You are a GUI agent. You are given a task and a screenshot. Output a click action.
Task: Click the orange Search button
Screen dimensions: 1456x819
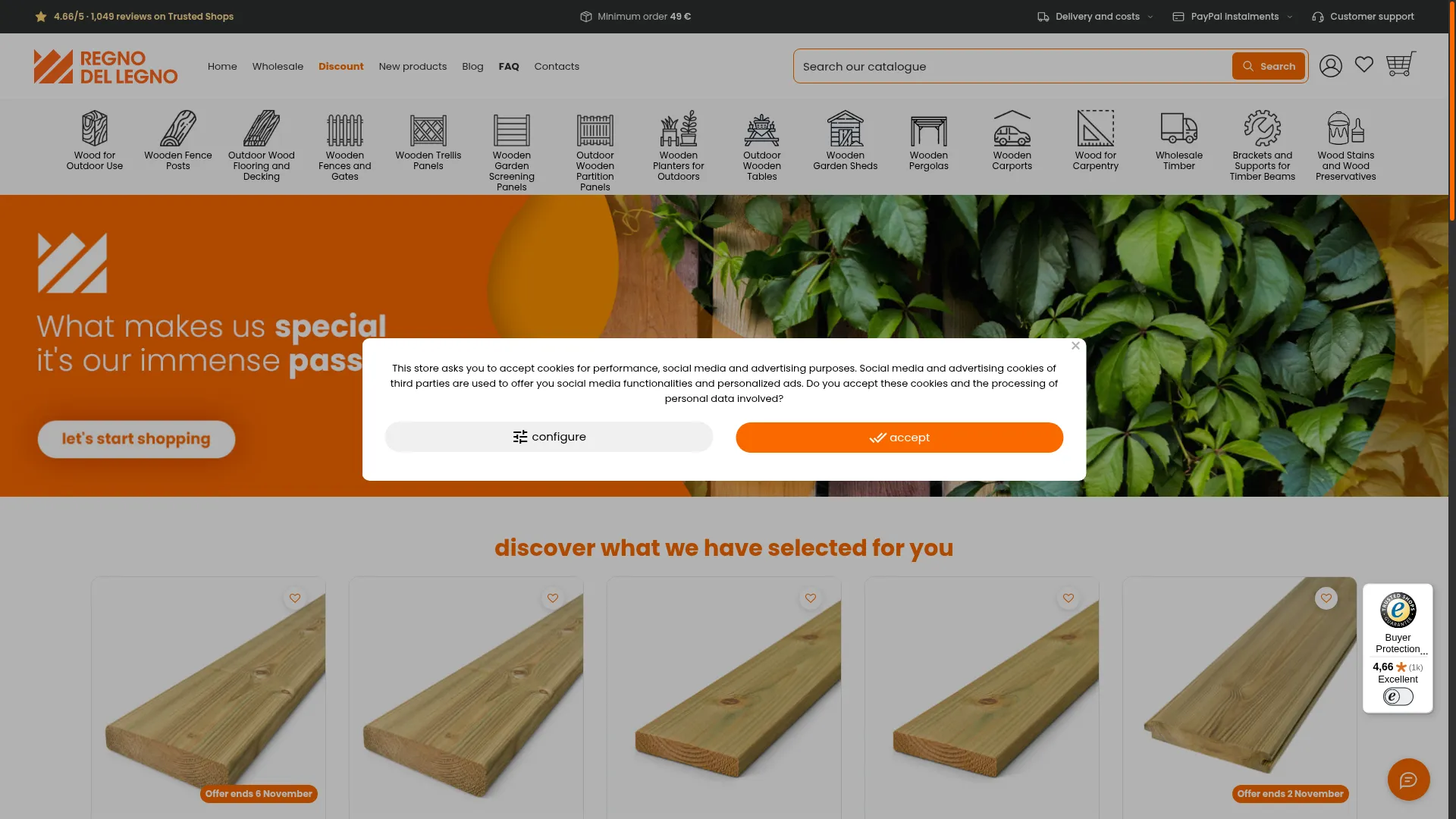coord(1268,66)
